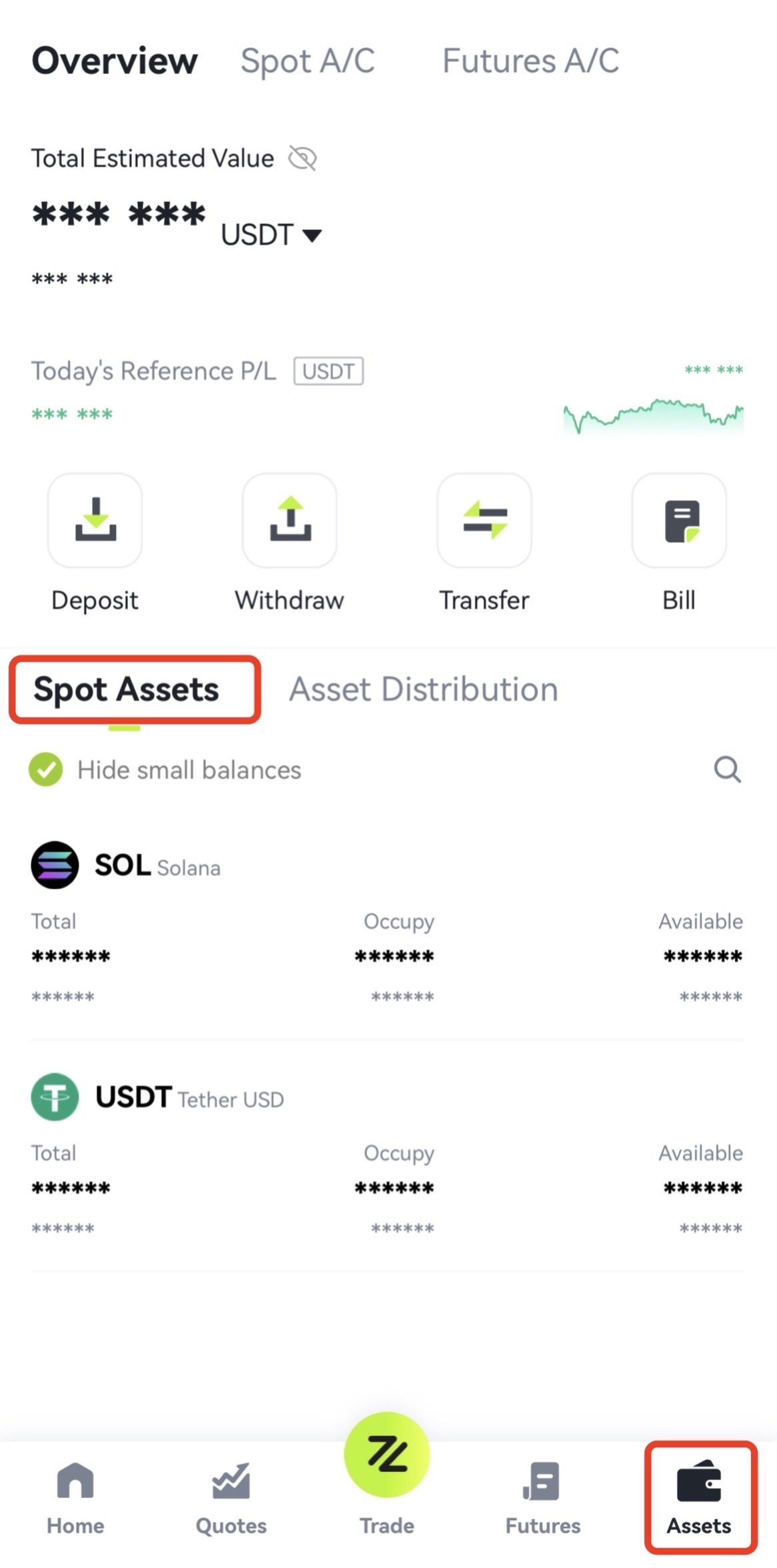Expand the USDT currency dropdown
This screenshot has height=1568, width=777.
272,235
